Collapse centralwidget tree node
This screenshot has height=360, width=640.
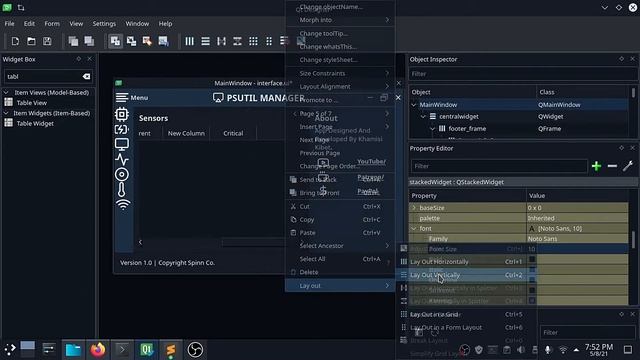coord(423,116)
